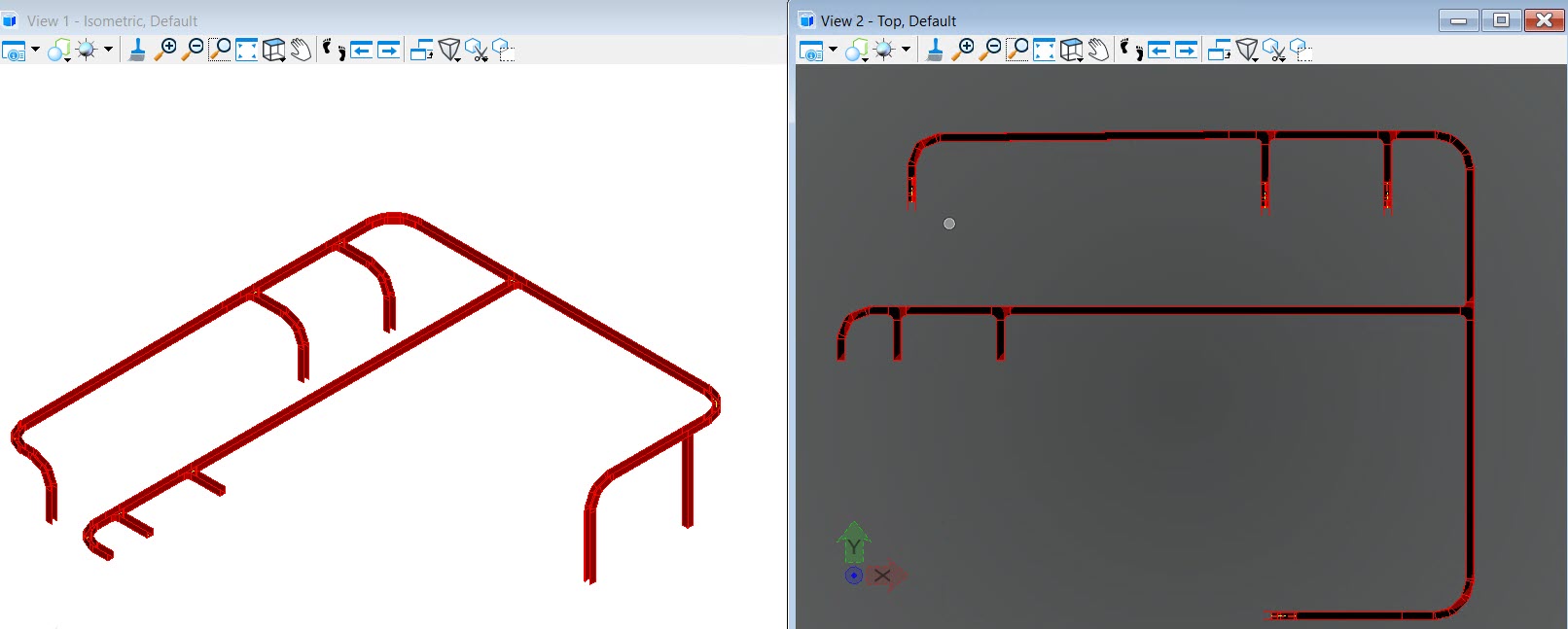Click the 'View 2 - Top, Default' title
Viewport: 1568px width, 629px height.
coord(888,20)
